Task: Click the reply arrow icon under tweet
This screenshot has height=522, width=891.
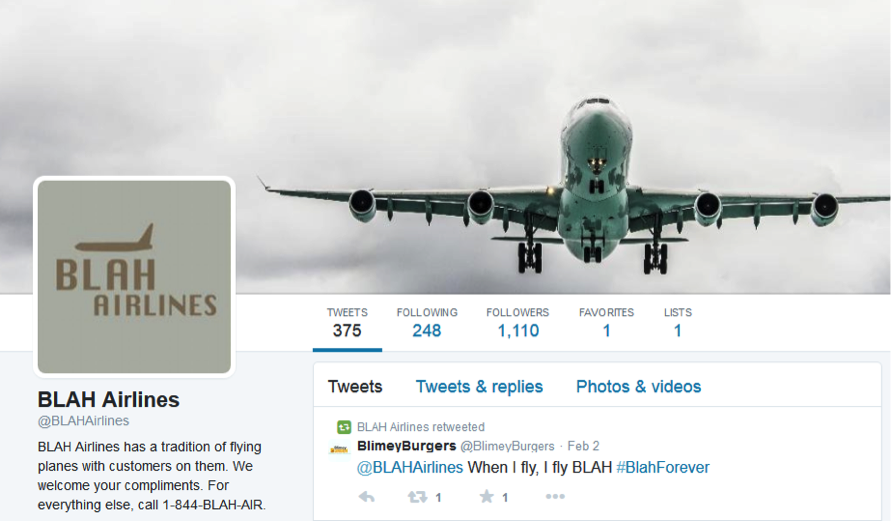Action: coord(367,497)
